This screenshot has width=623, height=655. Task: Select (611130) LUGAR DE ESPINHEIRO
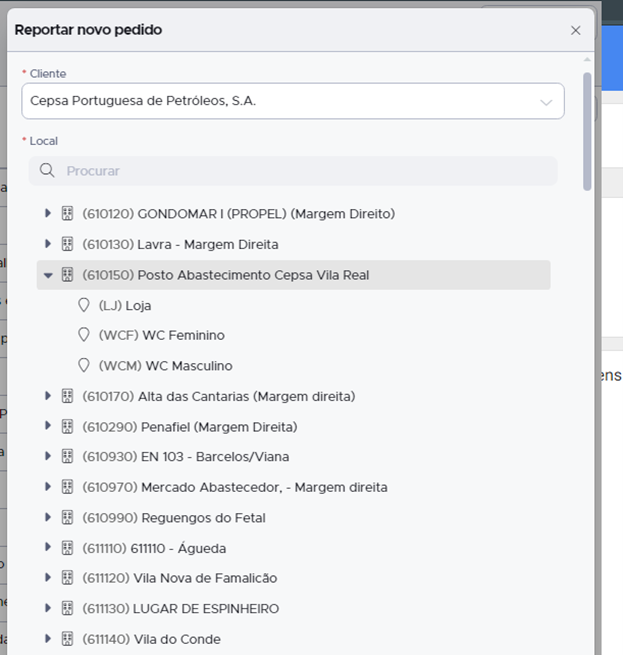click(x=181, y=609)
